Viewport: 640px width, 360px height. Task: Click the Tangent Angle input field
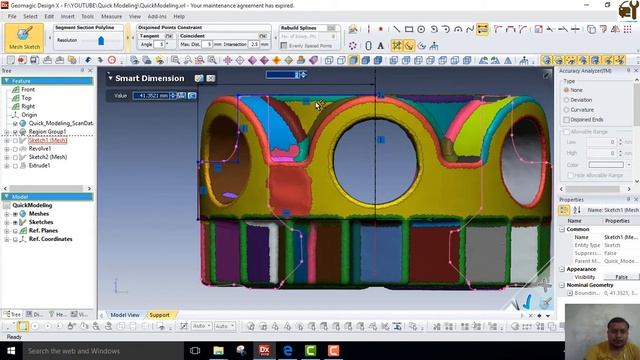click(159, 44)
